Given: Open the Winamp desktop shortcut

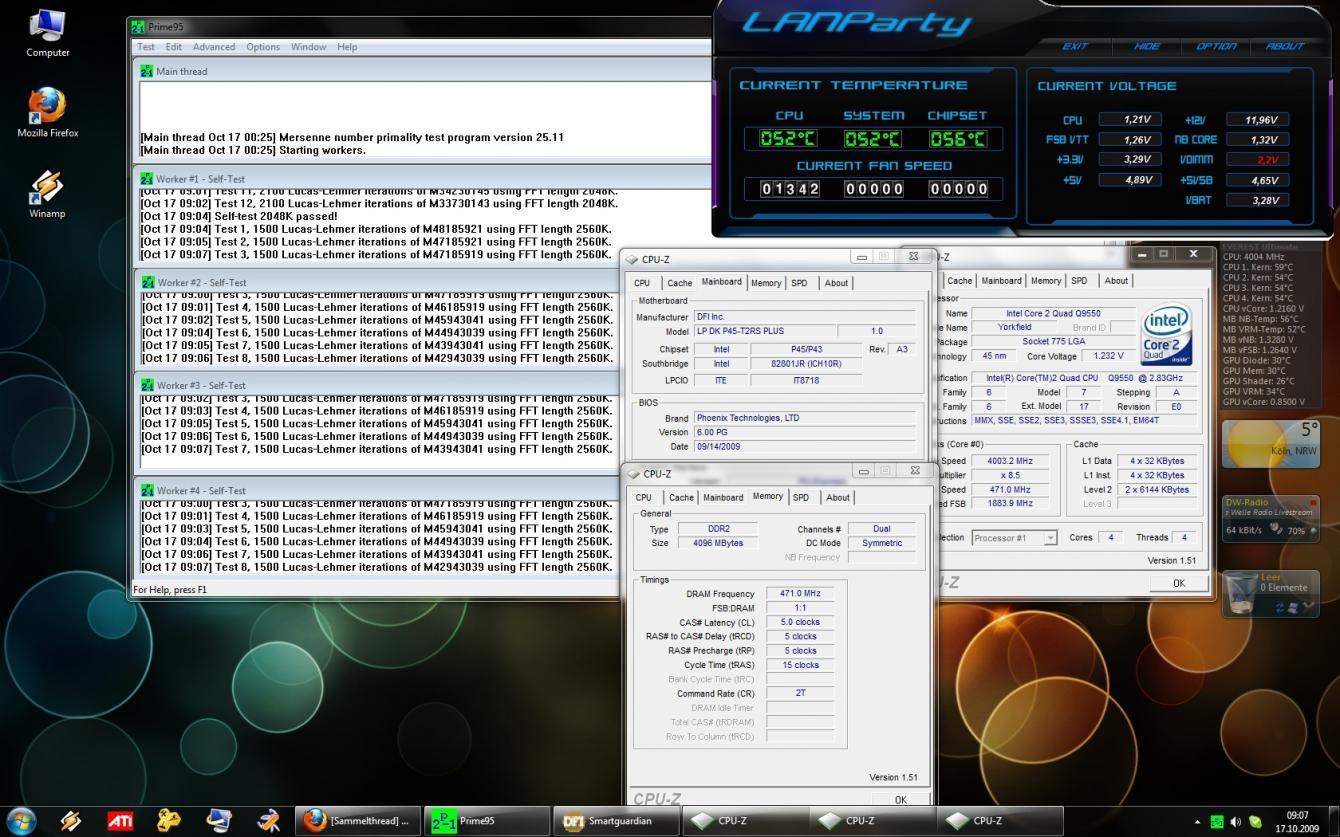Looking at the screenshot, I should 47,193.
